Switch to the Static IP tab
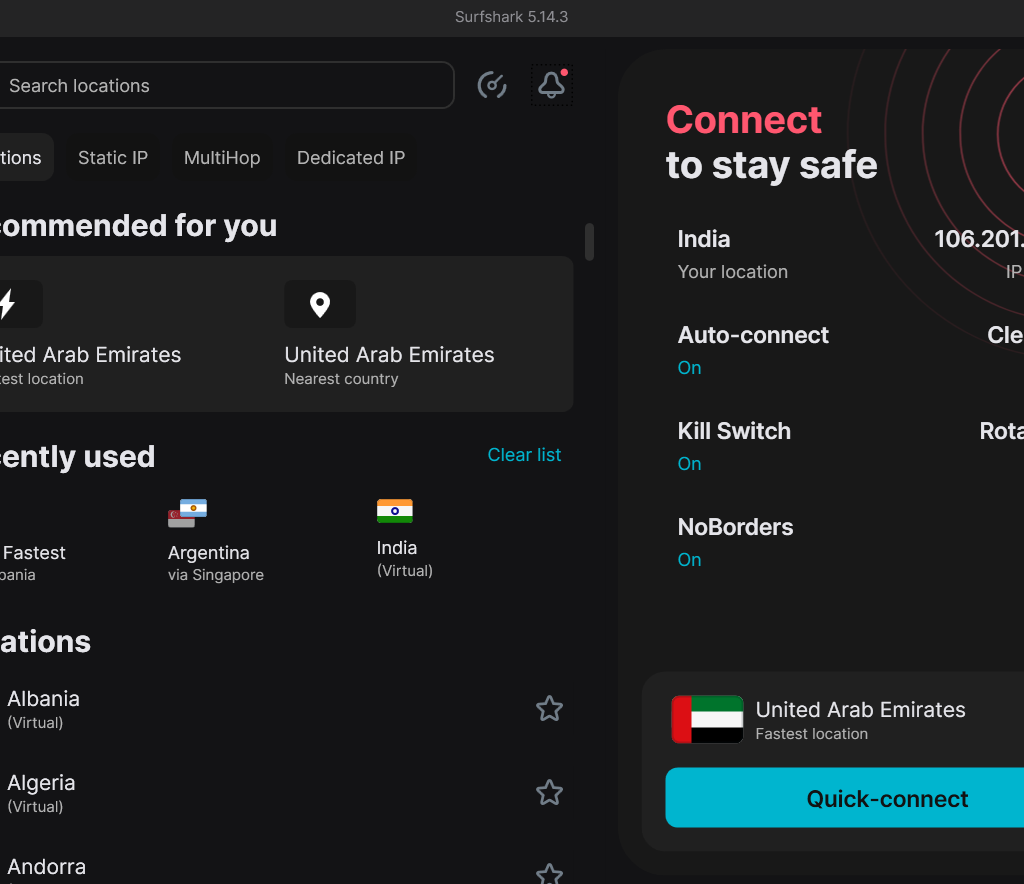 click(x=113, y=157)
